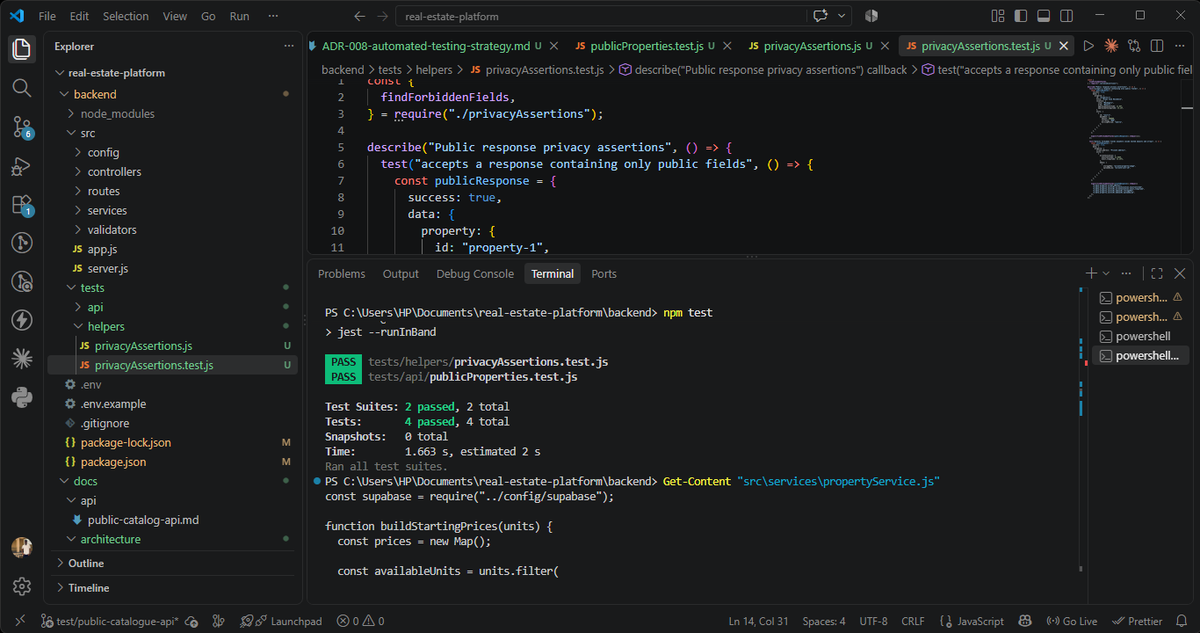1200x633 pixels.
Task: Select the third powershell terminal without warning
Action: pyautogui.click(x=1141, y=336)
